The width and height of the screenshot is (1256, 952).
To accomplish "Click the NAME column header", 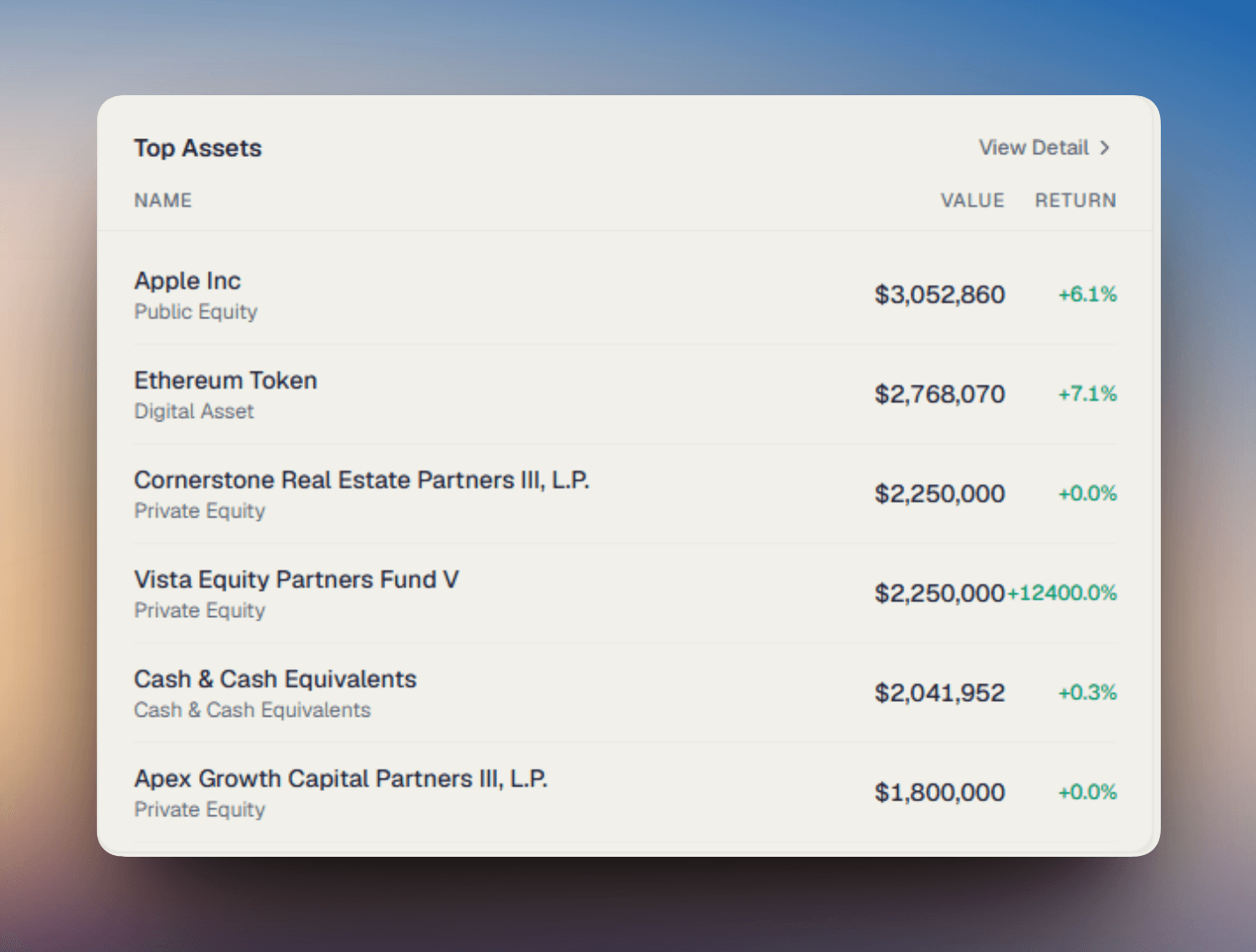I will [163, 200].
